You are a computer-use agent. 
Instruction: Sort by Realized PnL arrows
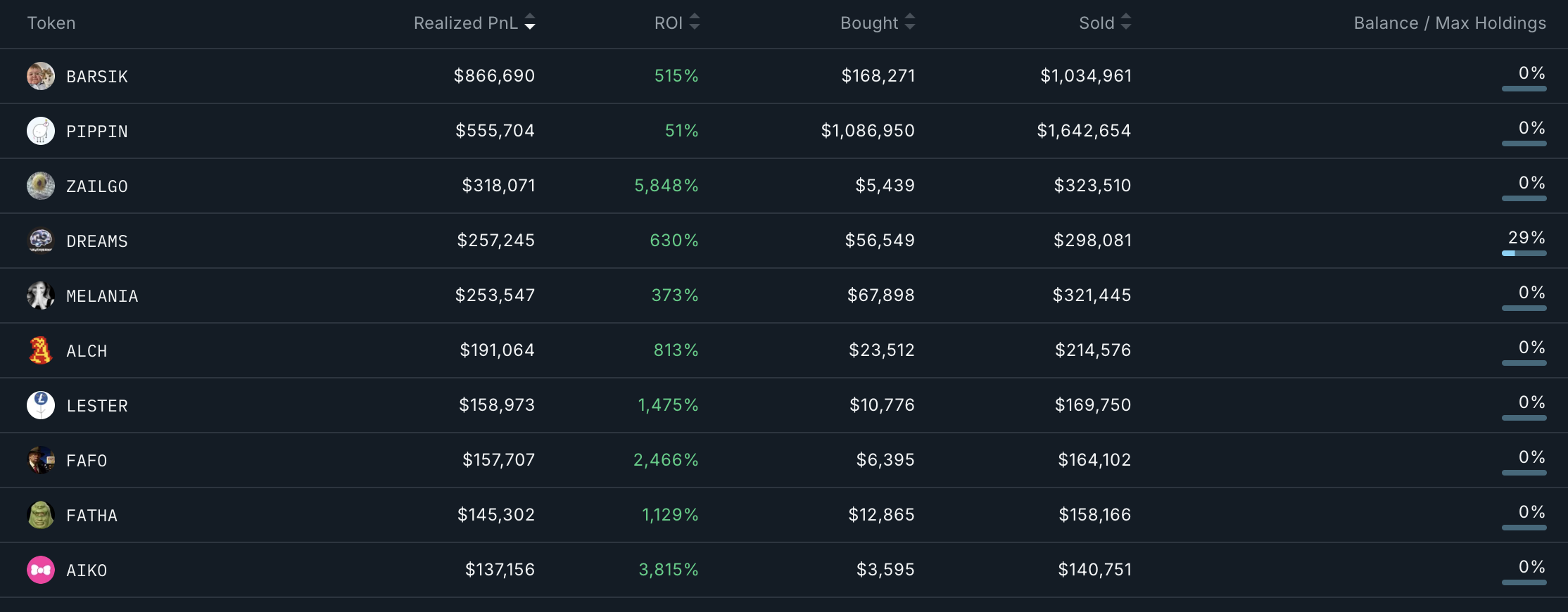(x=530, y=23)
